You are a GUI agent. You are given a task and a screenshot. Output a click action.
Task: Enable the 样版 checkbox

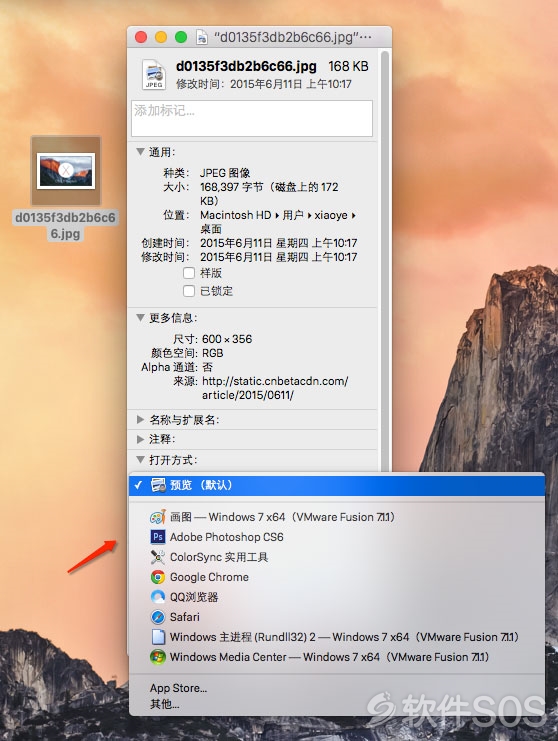pyautogui.click(x=189, y=273)
